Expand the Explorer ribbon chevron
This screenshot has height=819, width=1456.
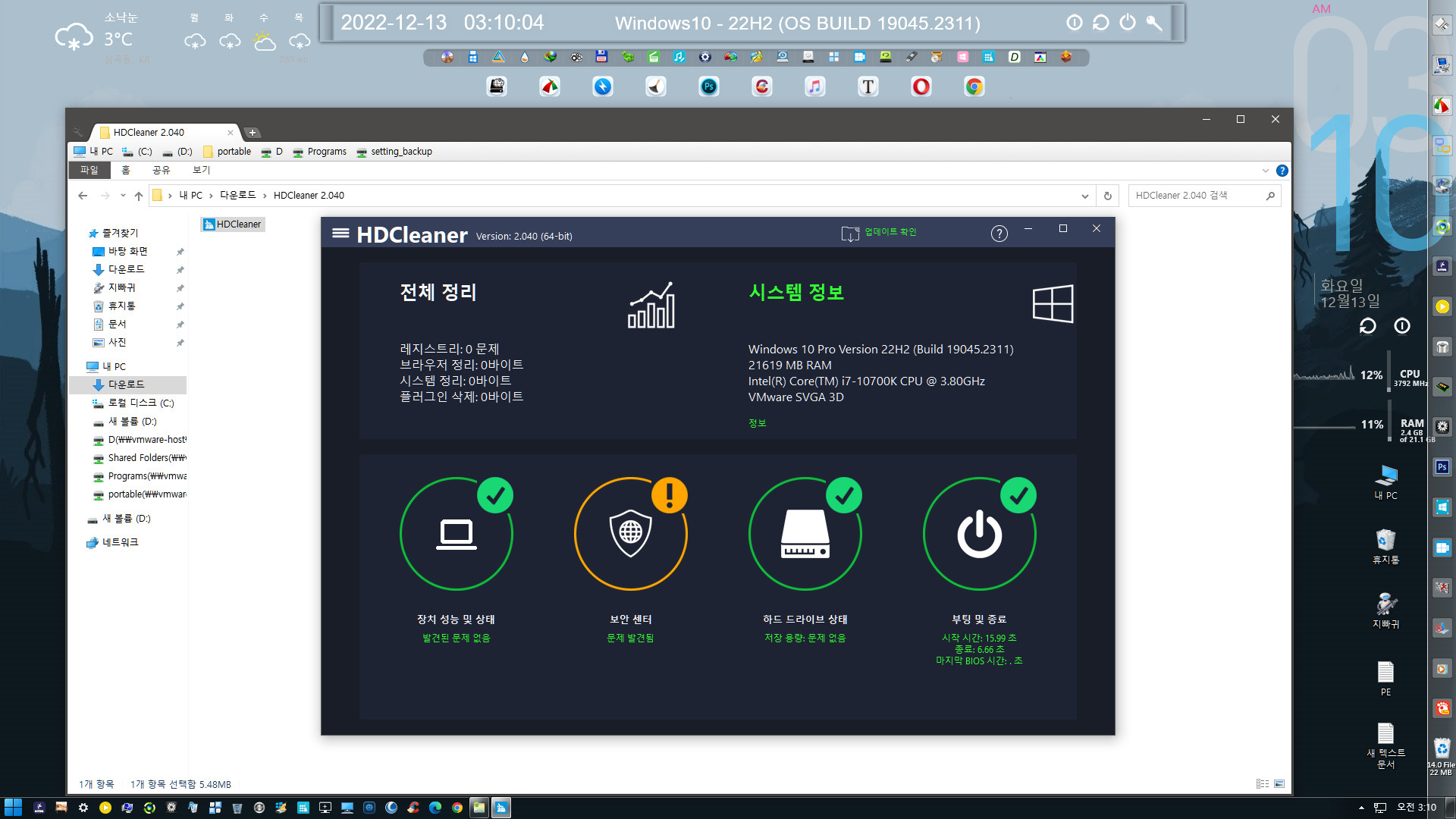1266,171
